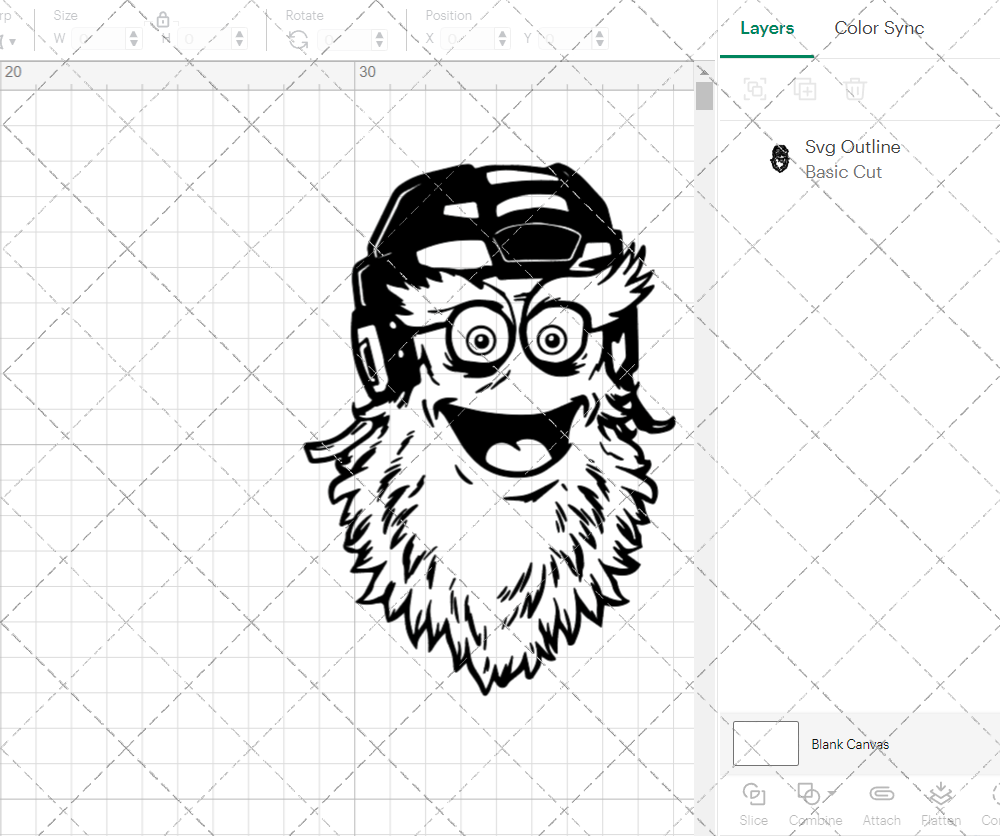This screenshot has height=836, width=1000.
Task: Click the Basic Cut operation label
Action: (843, 171)
